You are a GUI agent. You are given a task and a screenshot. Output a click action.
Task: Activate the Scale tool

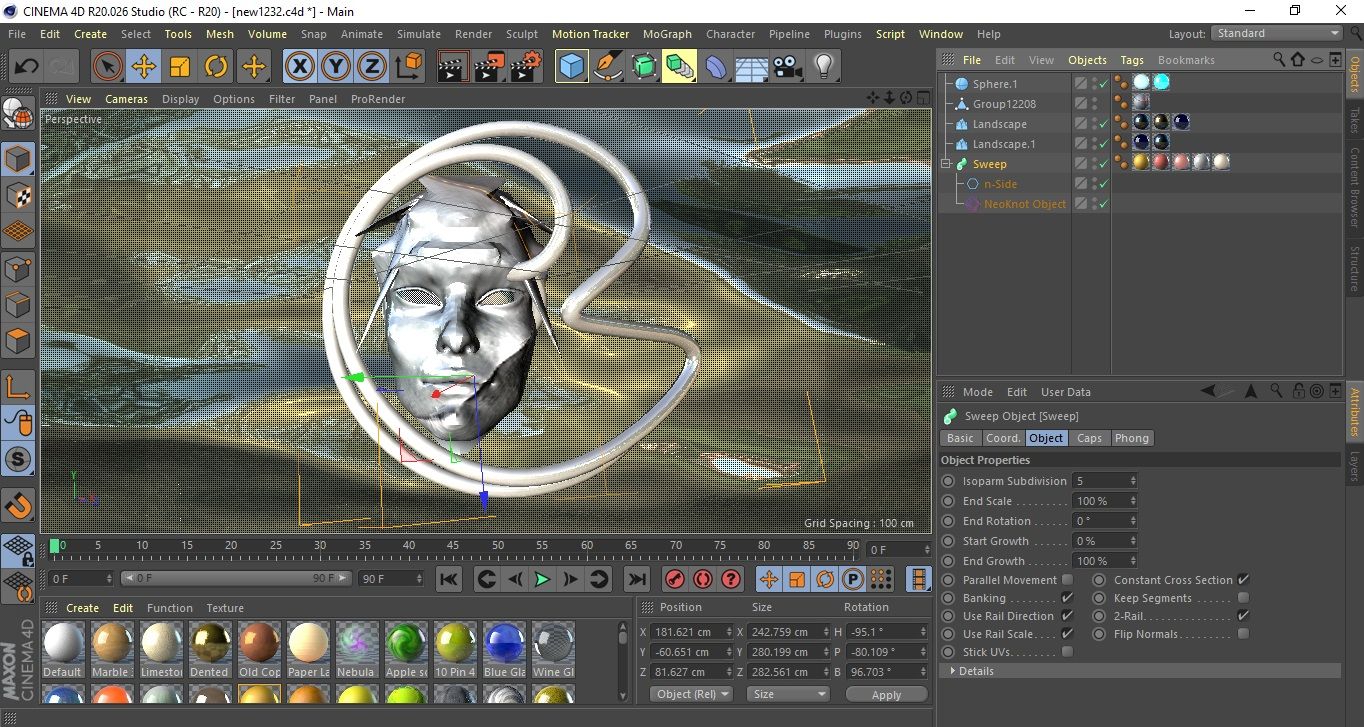(180, 67)
